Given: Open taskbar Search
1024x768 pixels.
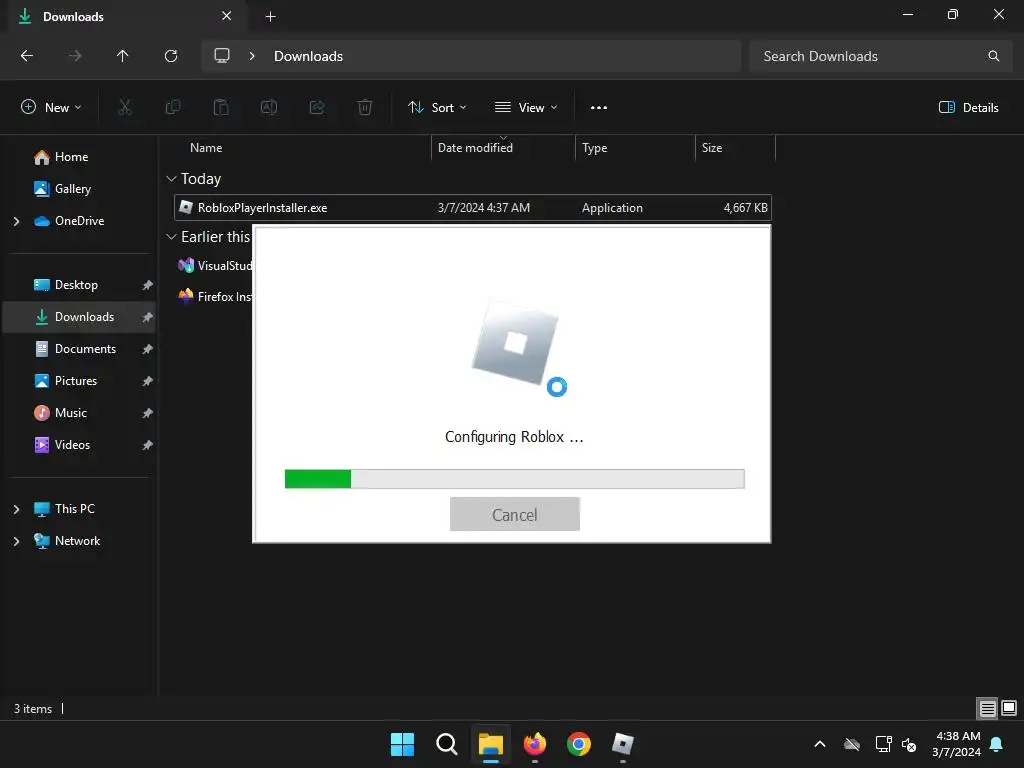Looking at the screenshot, I should pyautogui.click(x=447, y=744).
